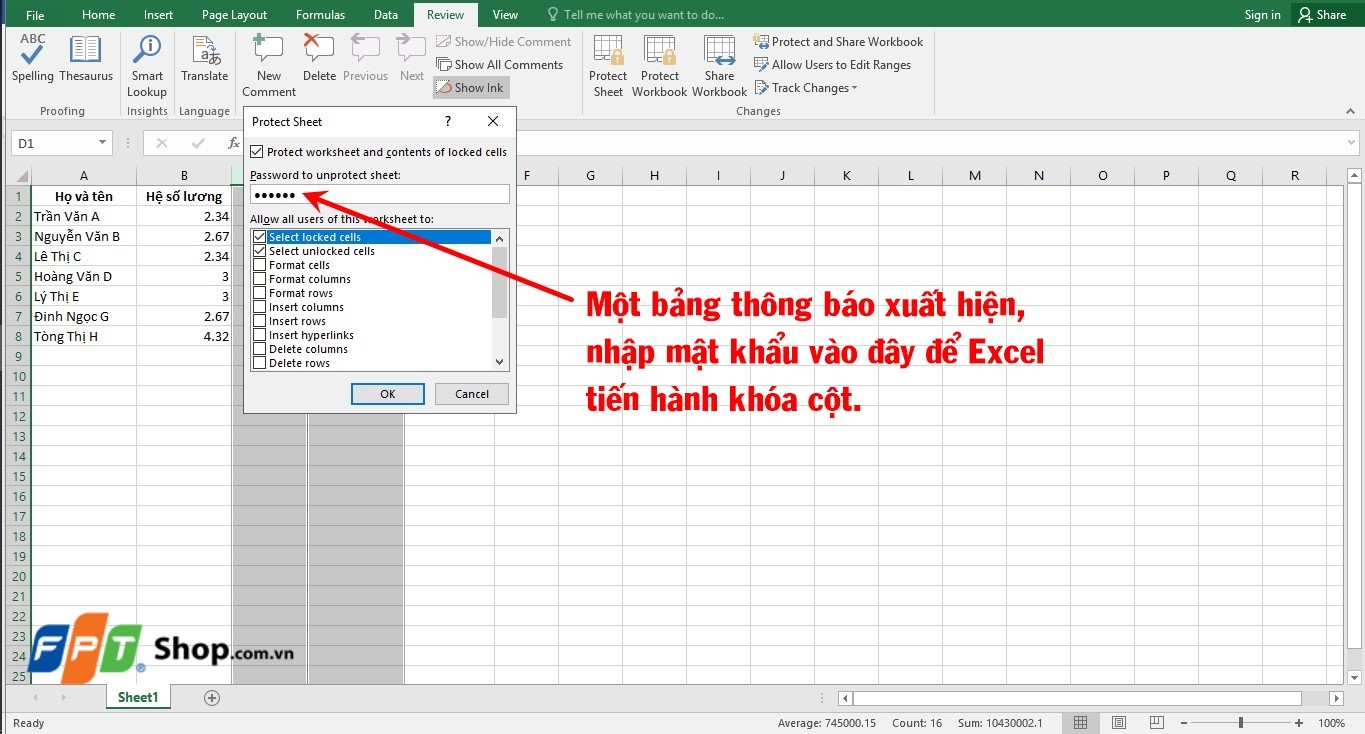Switch to the Formulas tab

pos(320,14)
